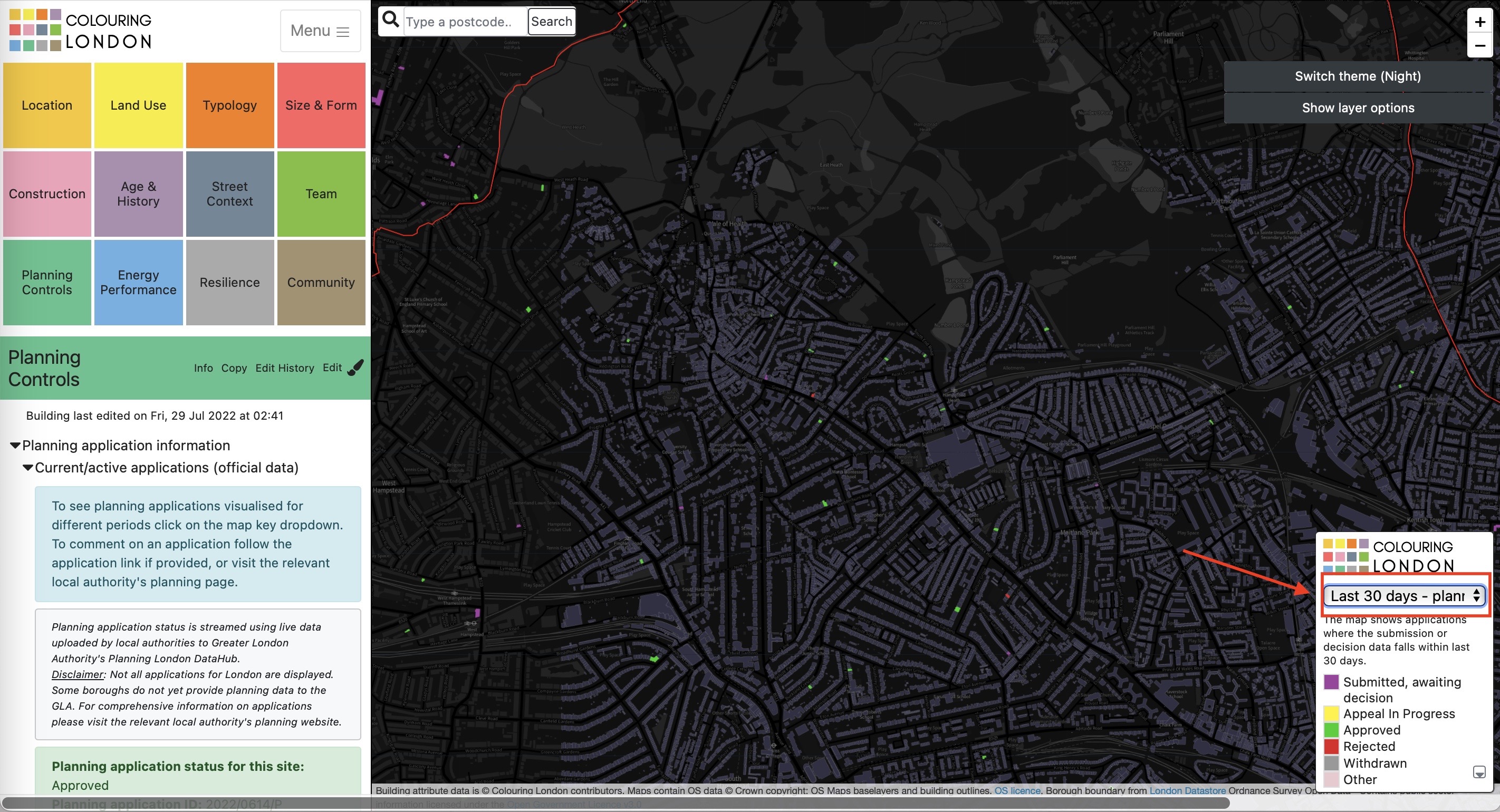
Task: Click the Colouring London logo in the map legend
Action: click(x=1388, y=555)
